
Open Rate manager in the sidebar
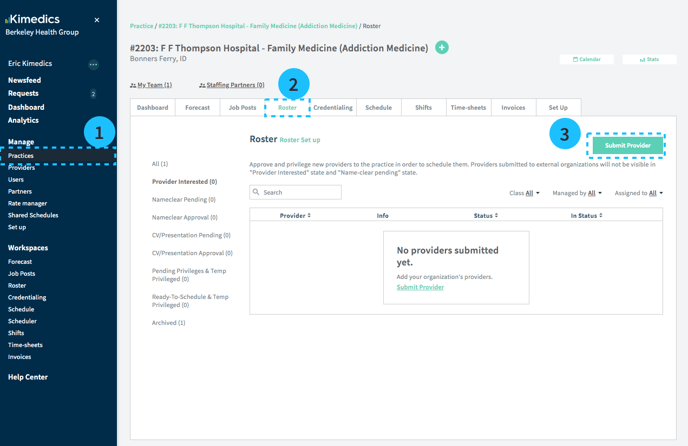pyautogui.click(x=28, y=203)
